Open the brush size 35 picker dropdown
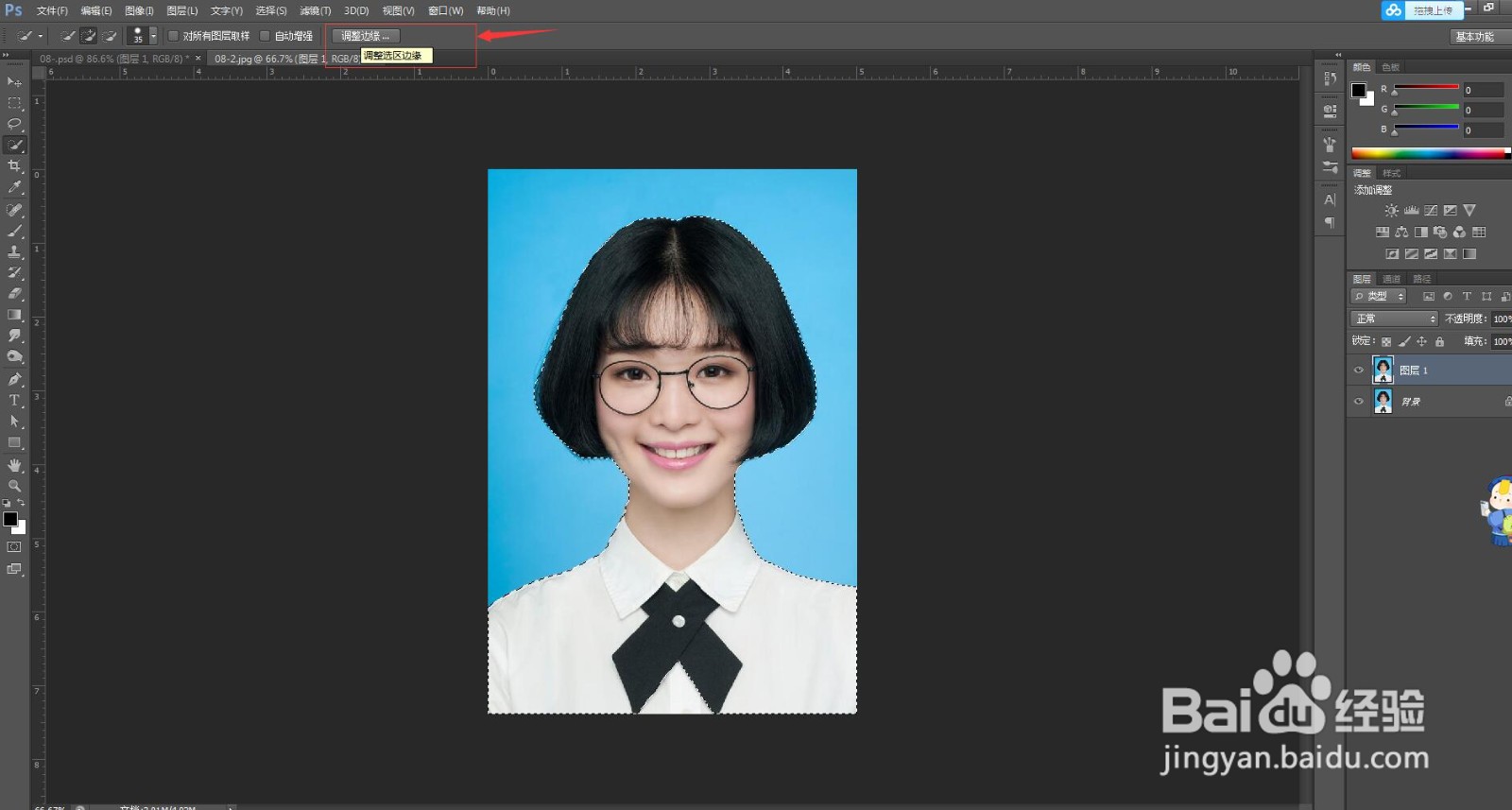Screen dimensions: 1512x810 [153, 36]
